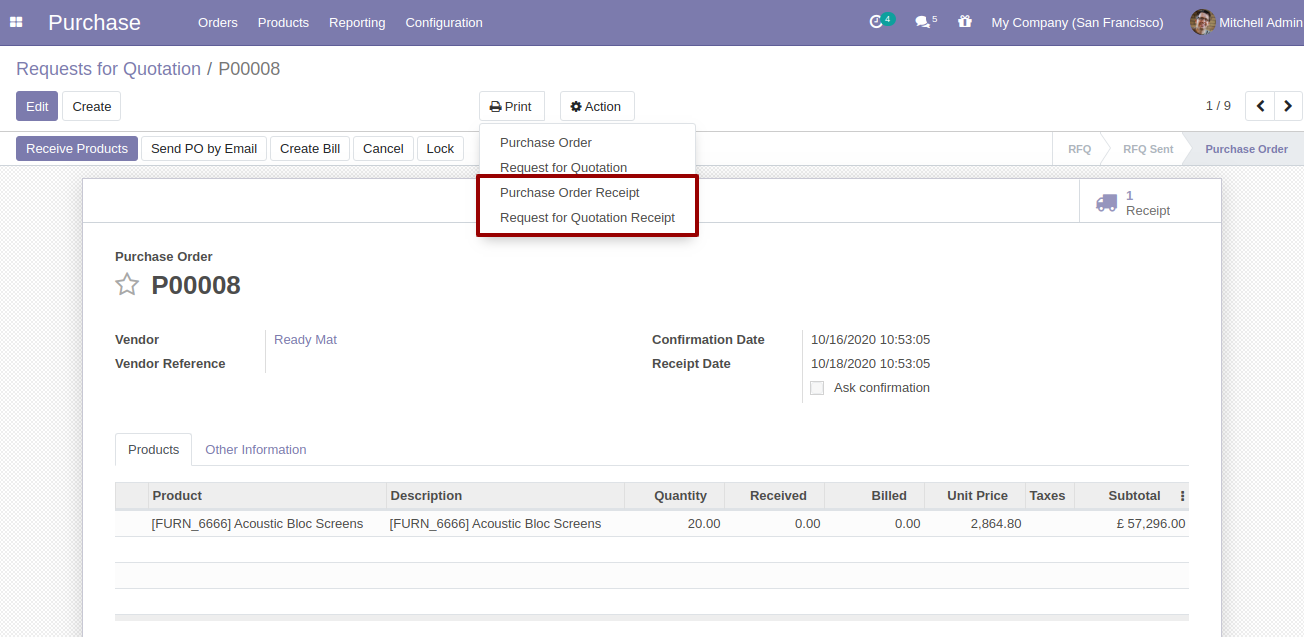Click the RFQ stage in the status bar
Image resolution: width=1304 pixels, height=637 pixels.
point(1080,148)
